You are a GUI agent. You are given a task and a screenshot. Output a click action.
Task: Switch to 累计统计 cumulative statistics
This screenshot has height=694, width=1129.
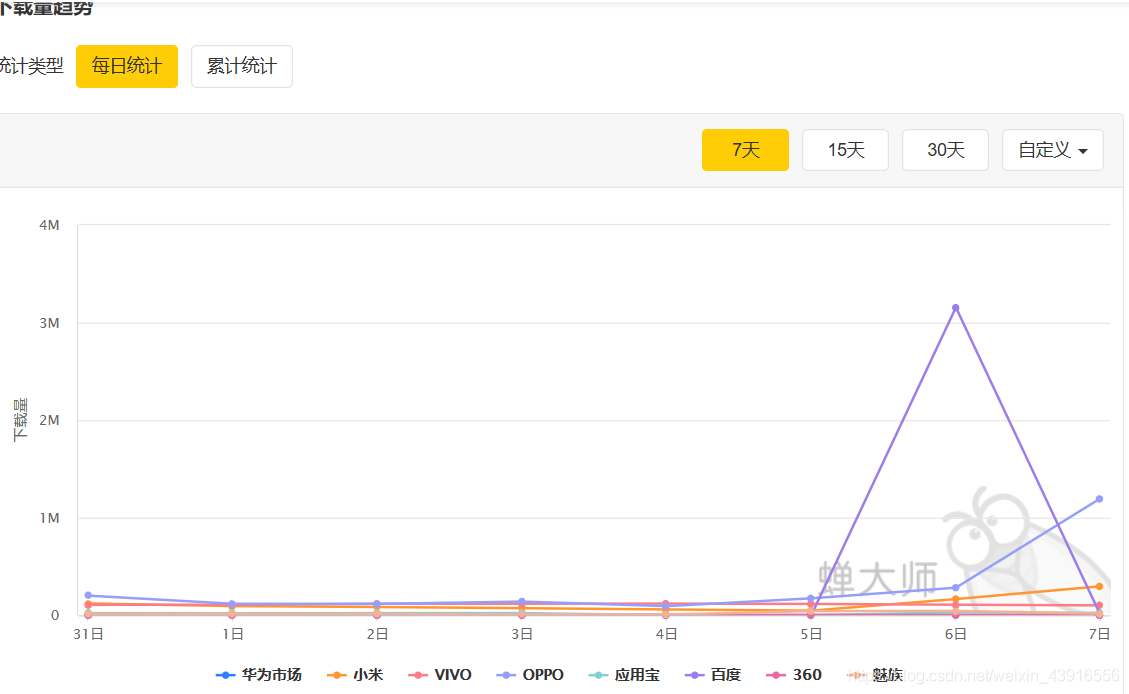coord(242,66)
